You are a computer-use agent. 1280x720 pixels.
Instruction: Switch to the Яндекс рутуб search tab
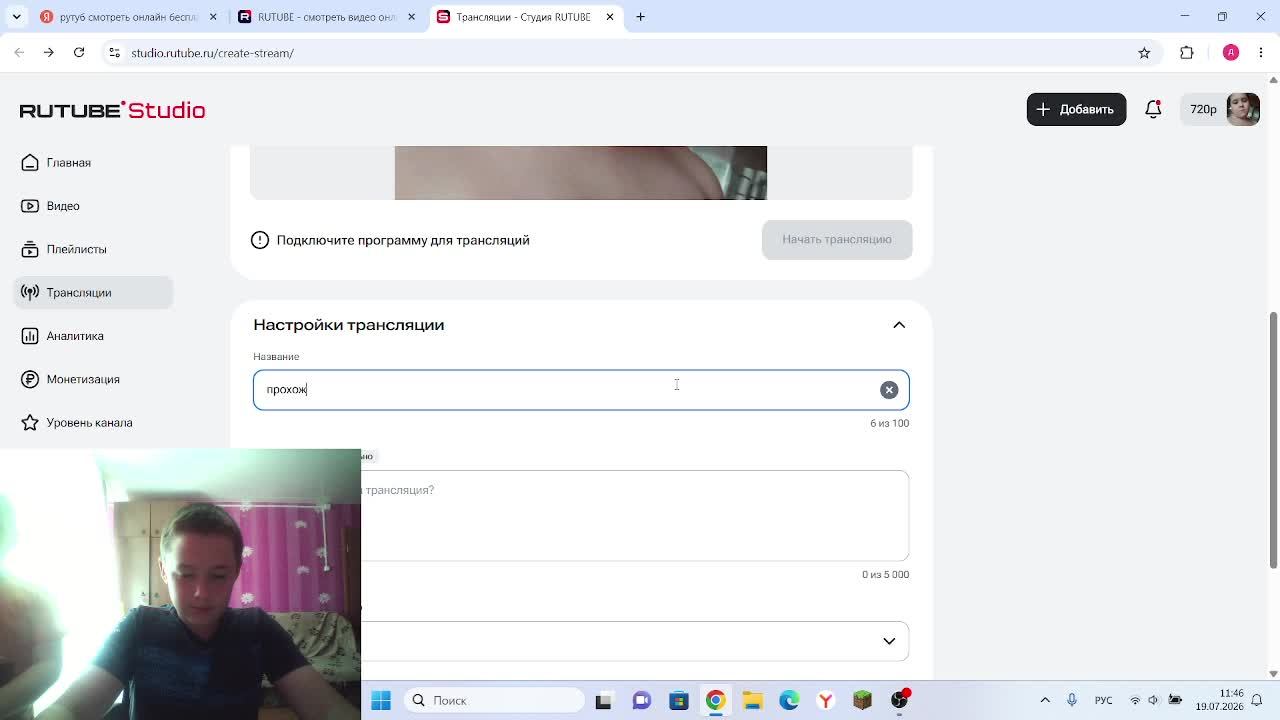click(128, 17)
